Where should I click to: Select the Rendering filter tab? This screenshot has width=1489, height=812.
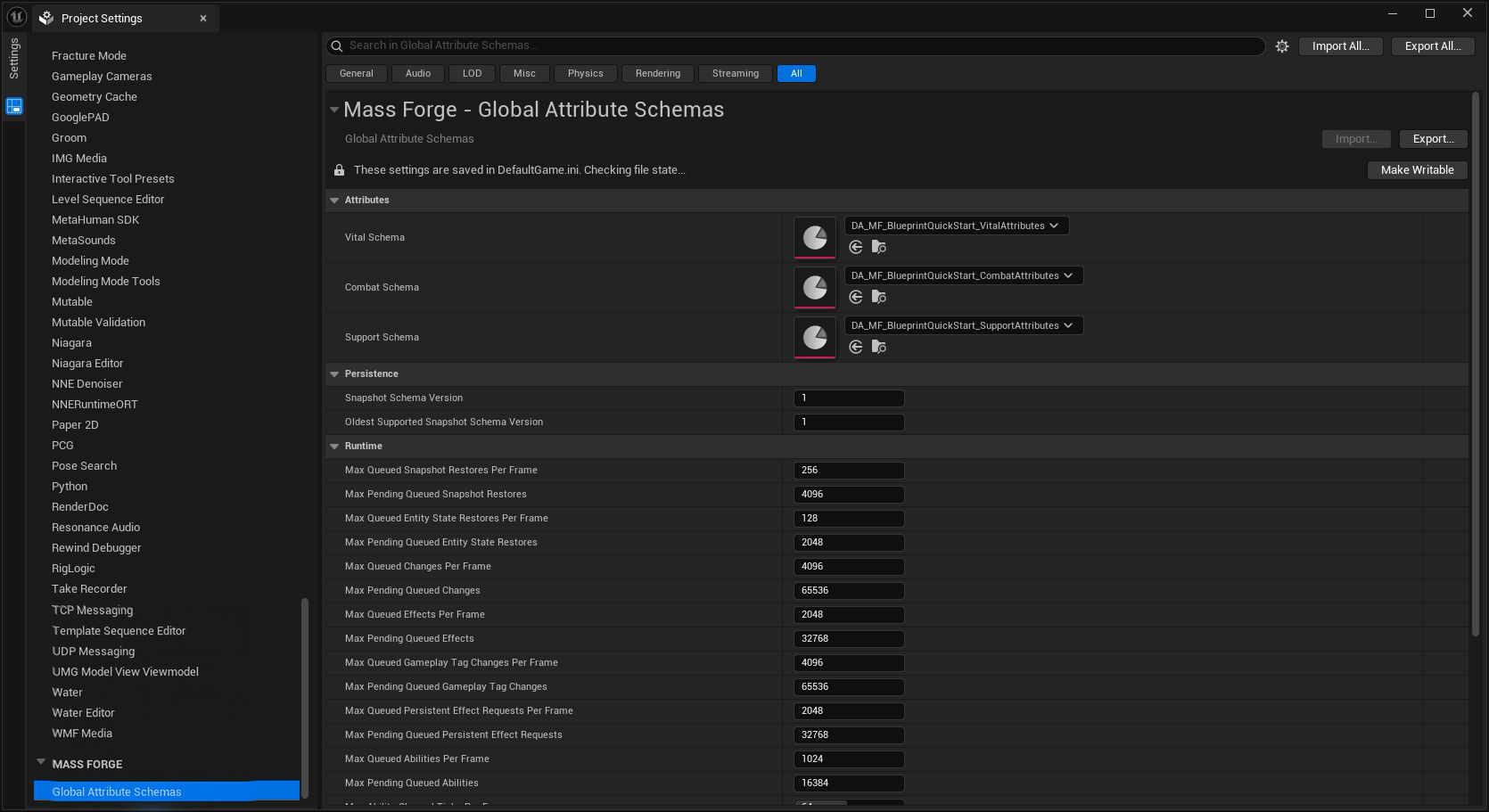(658, 74)
